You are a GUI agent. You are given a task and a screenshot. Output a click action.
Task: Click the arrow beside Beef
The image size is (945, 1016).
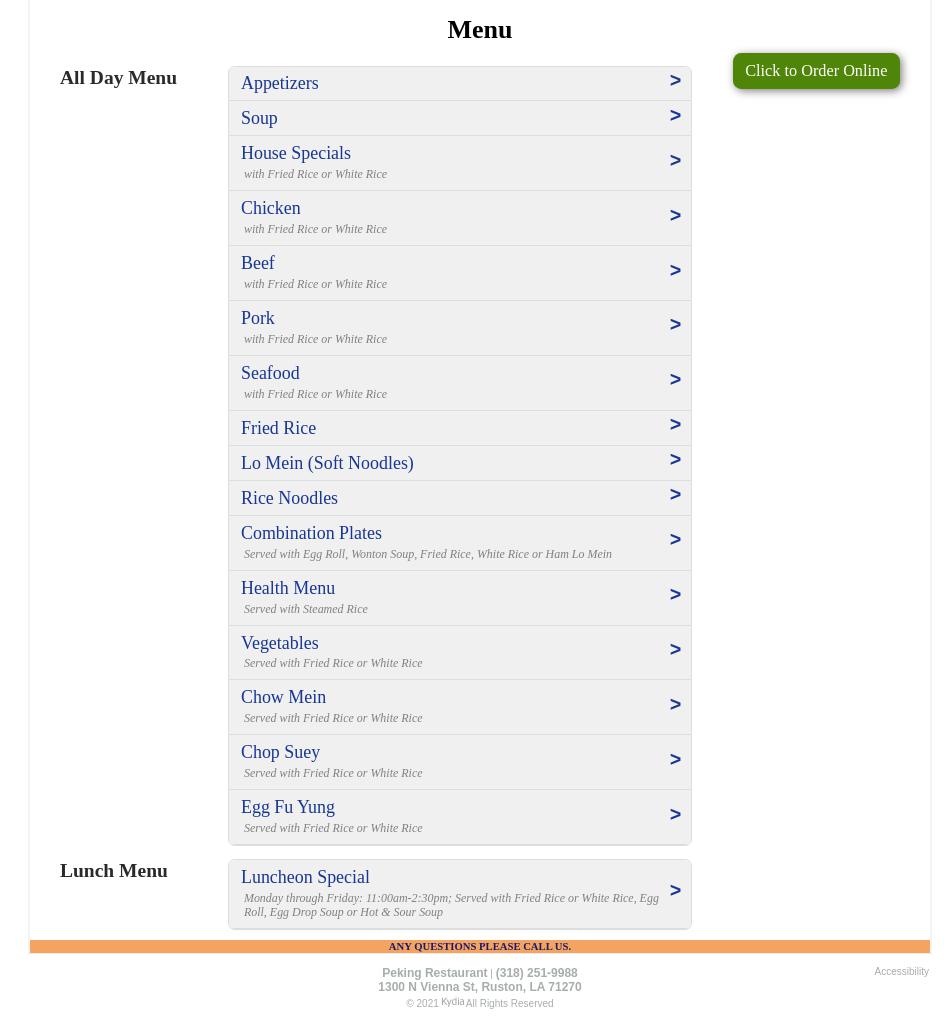(x=675, y=271)
